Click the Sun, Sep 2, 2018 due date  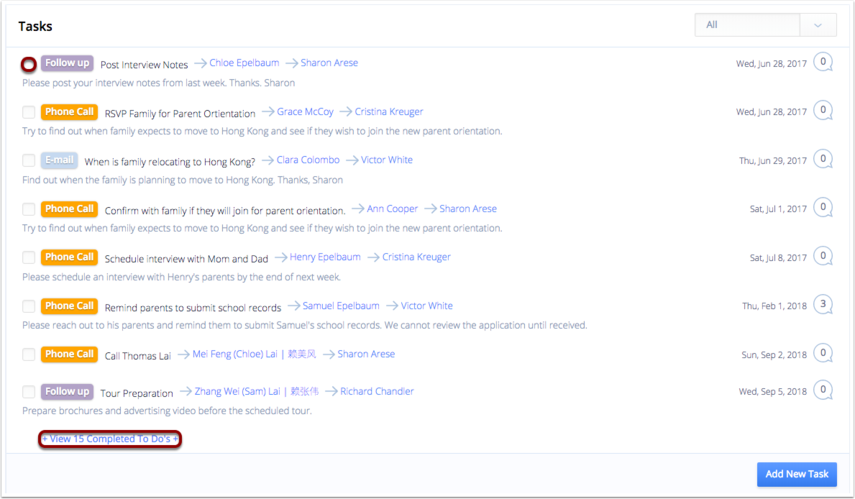tap(774, 355)
